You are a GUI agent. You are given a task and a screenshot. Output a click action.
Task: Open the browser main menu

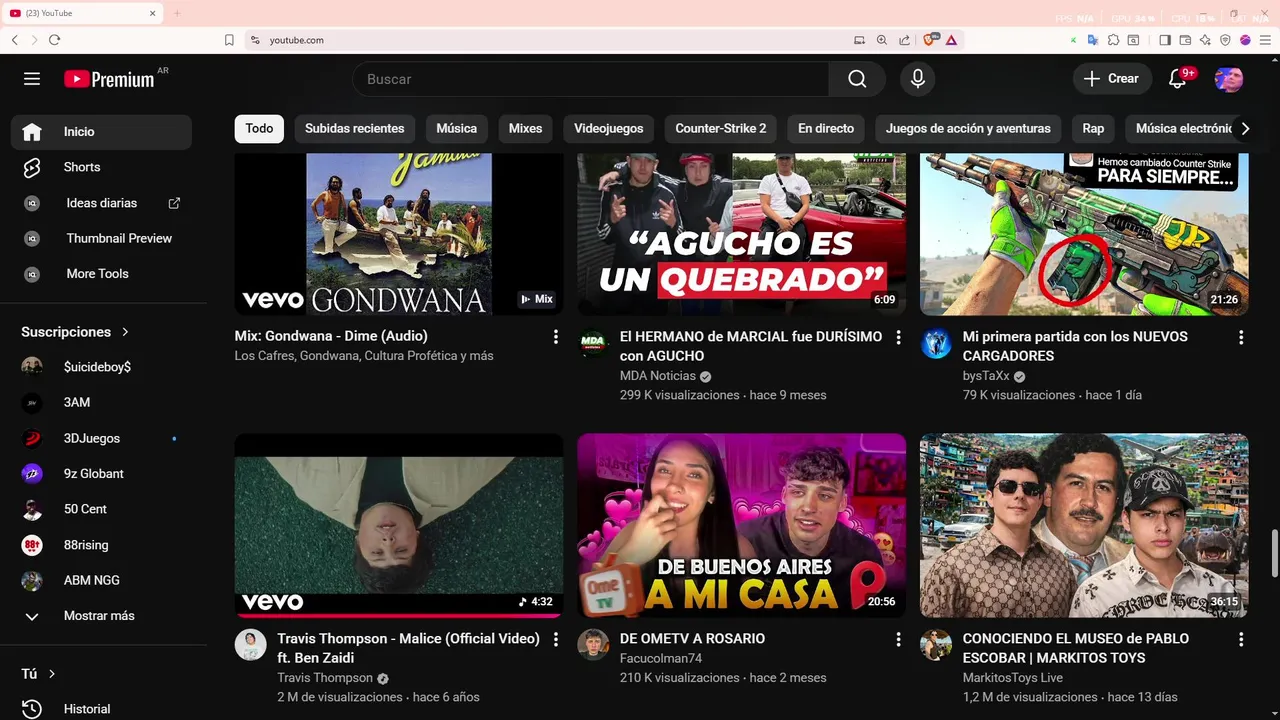tap(1265, 40)
